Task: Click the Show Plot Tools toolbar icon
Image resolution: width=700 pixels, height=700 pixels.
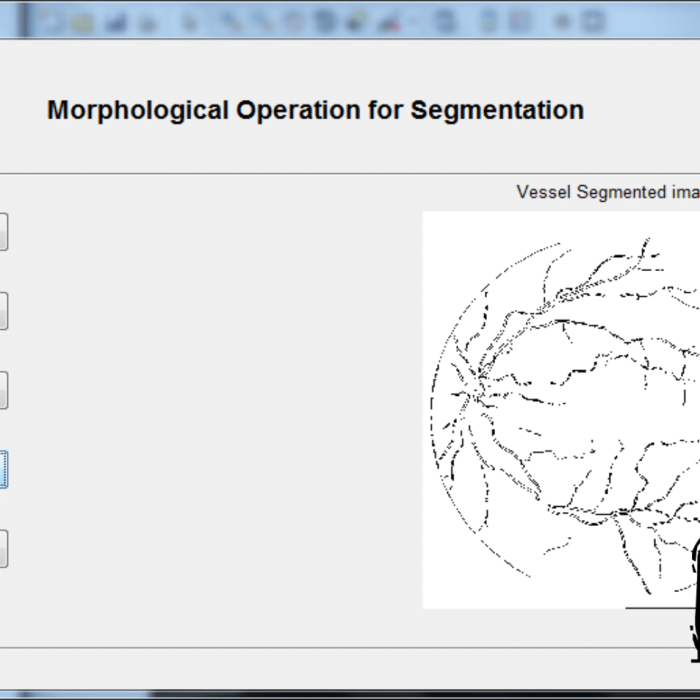Action: 592,20
